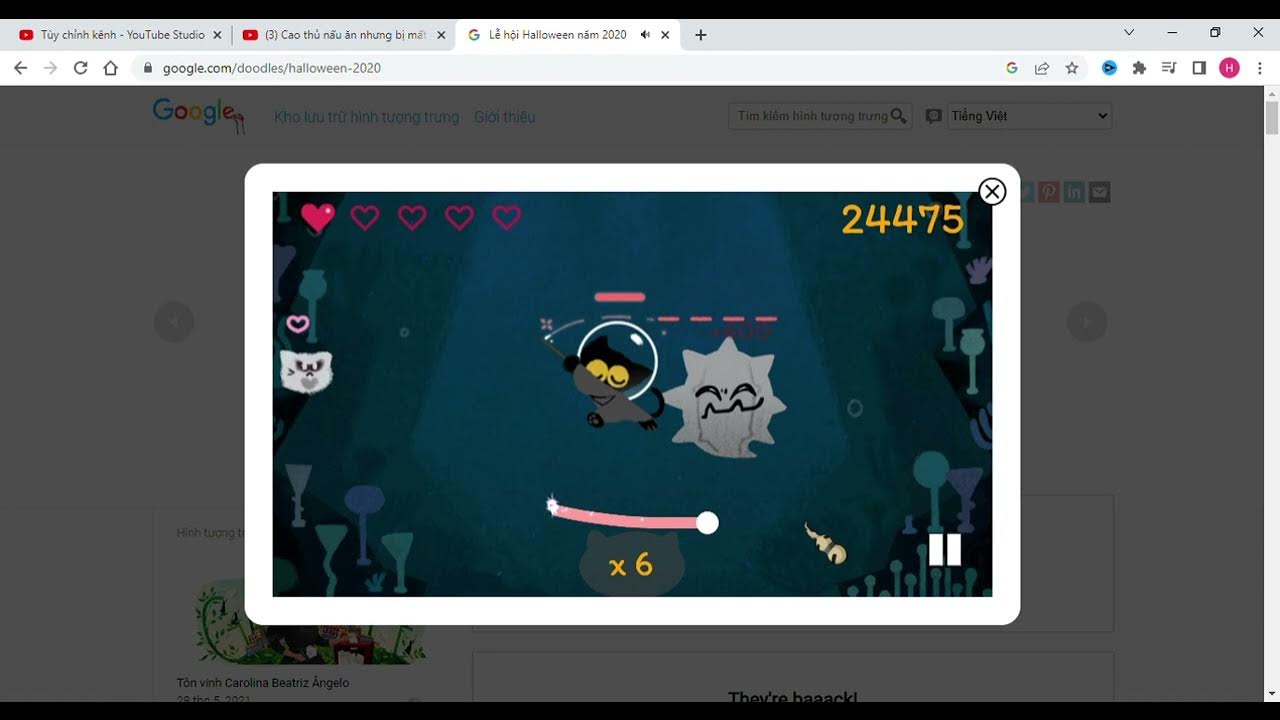Share via Pinterest icon
1280x720 pixels.
pos(1048,192)
